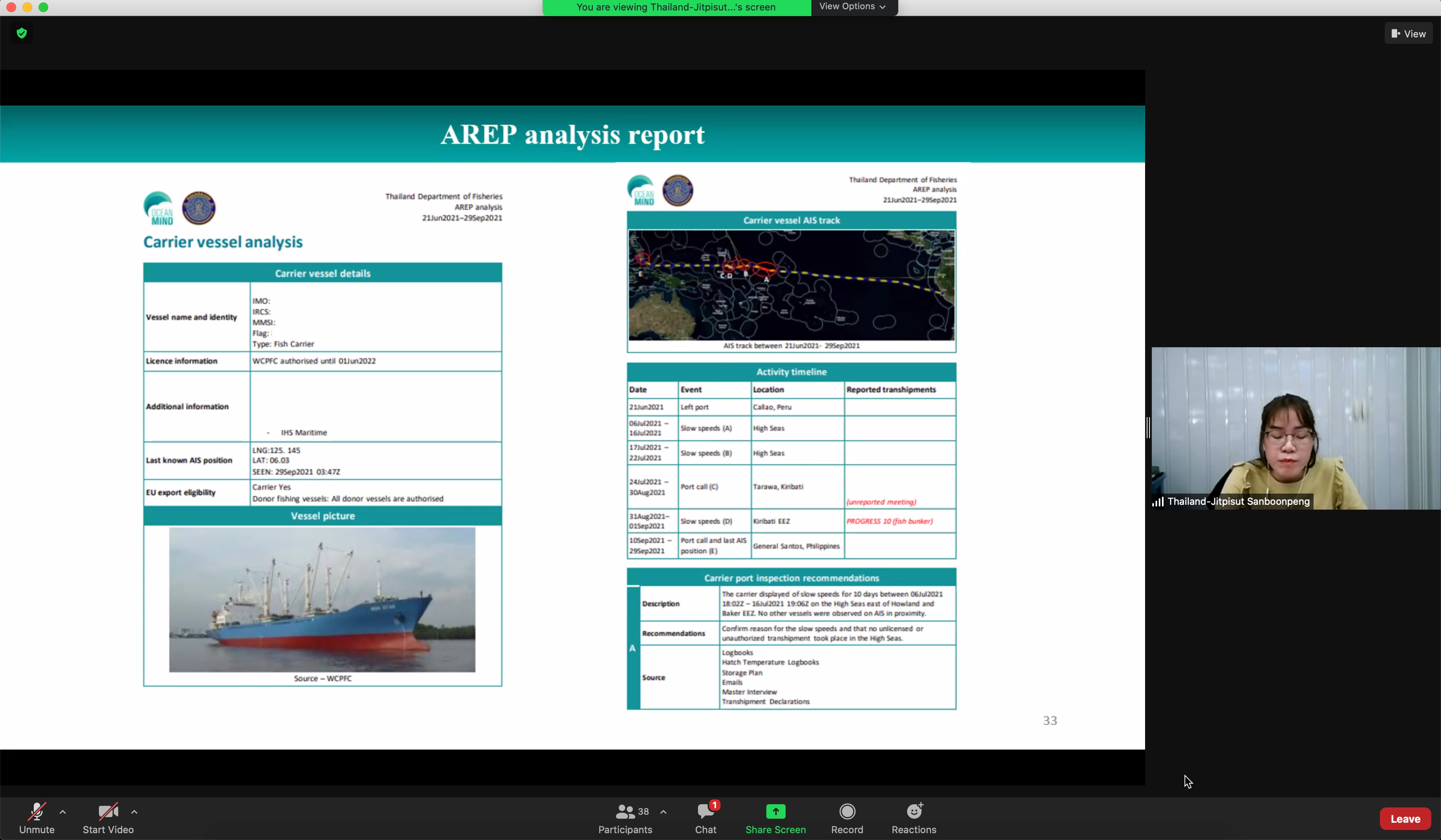This screenshot has height=840, width=1441.
Task: Click the vessel picture on the slide
Action: tap(322, 599)
